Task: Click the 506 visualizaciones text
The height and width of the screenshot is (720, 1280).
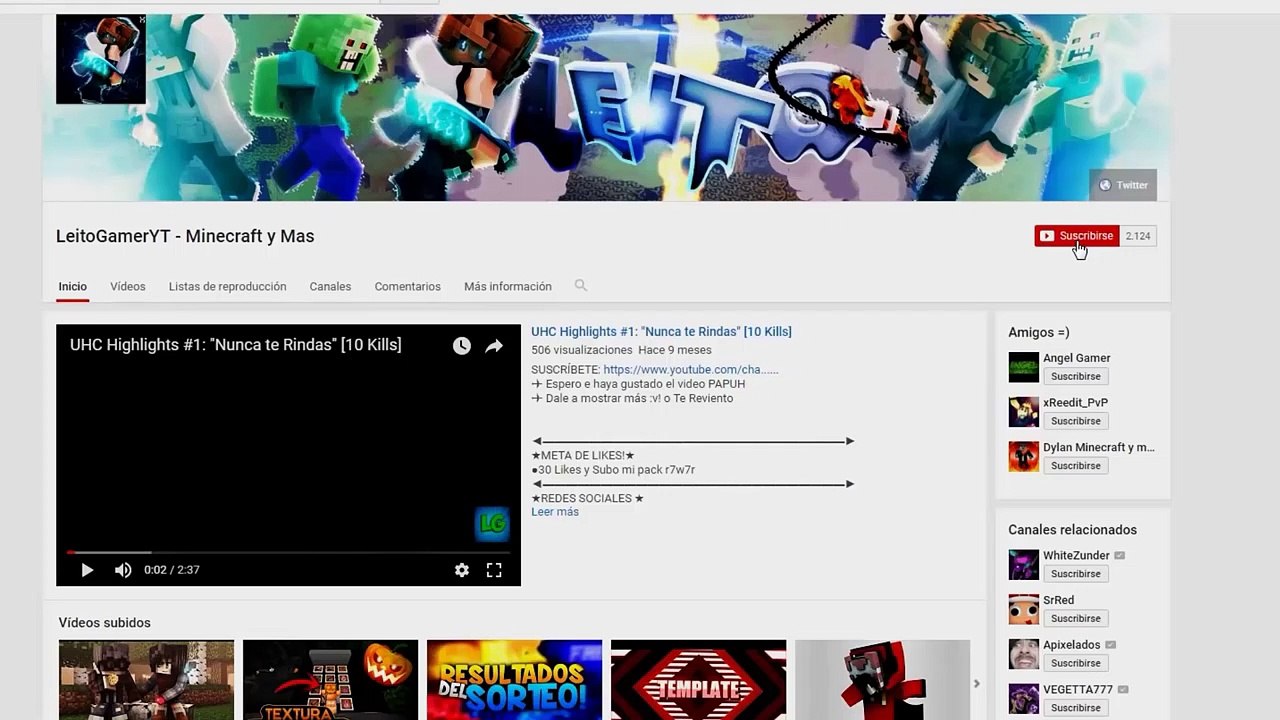Action: (581, 350)
